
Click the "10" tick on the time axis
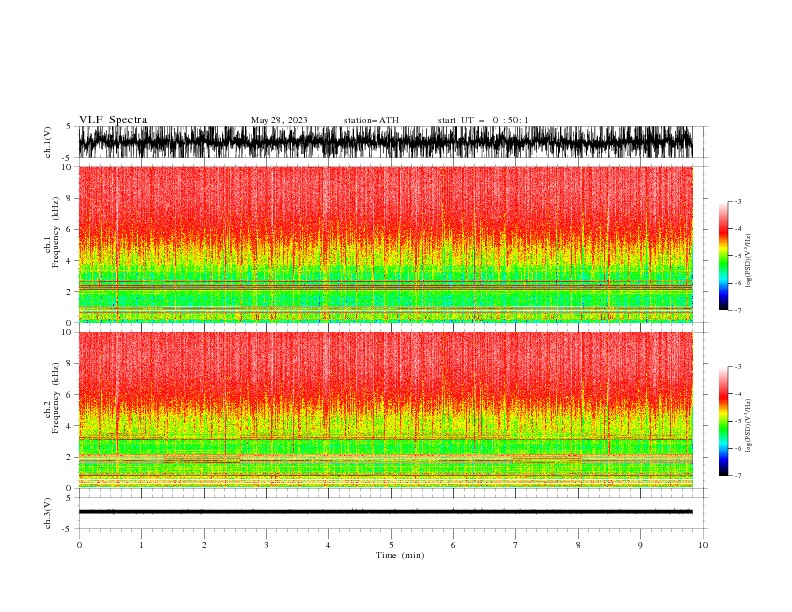pos(703,545)
